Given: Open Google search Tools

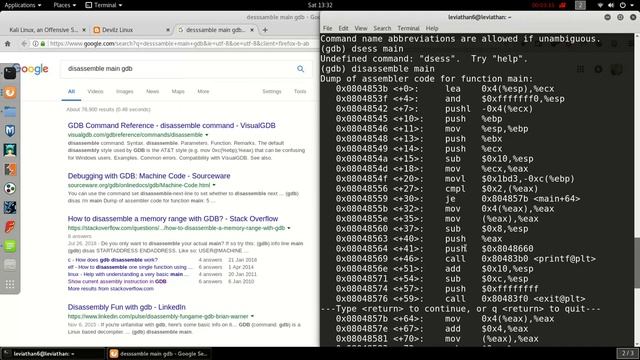Looking at the screenshot, I should point(300,91).
